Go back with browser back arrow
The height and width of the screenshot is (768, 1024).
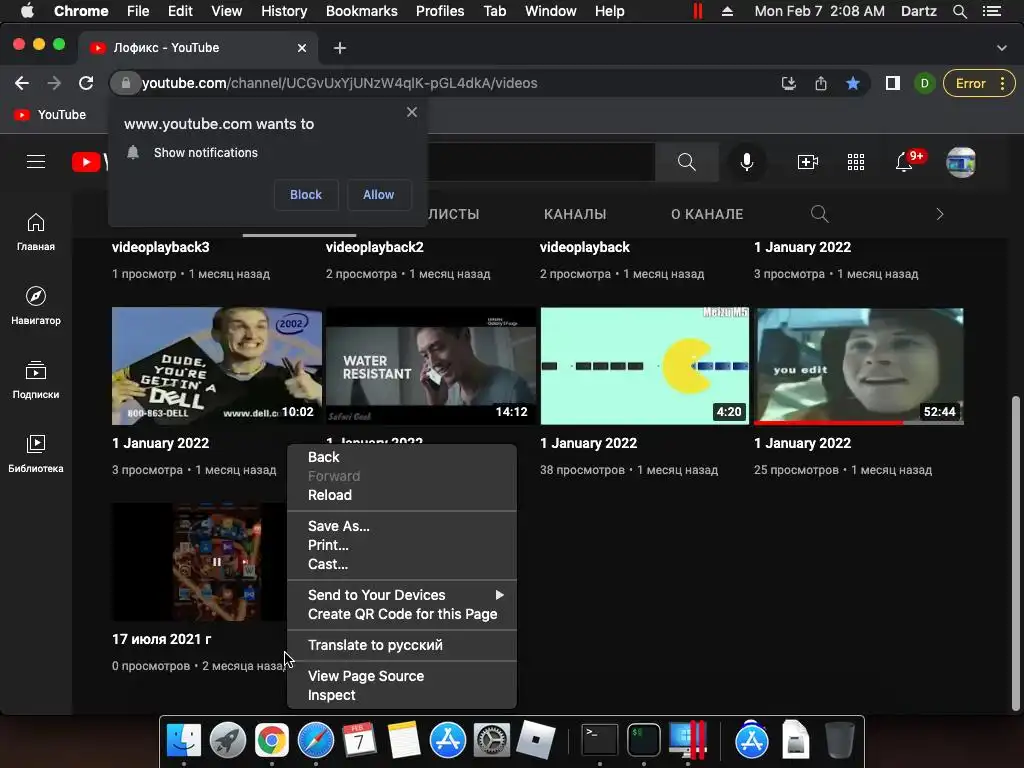(x=22, y=83)
